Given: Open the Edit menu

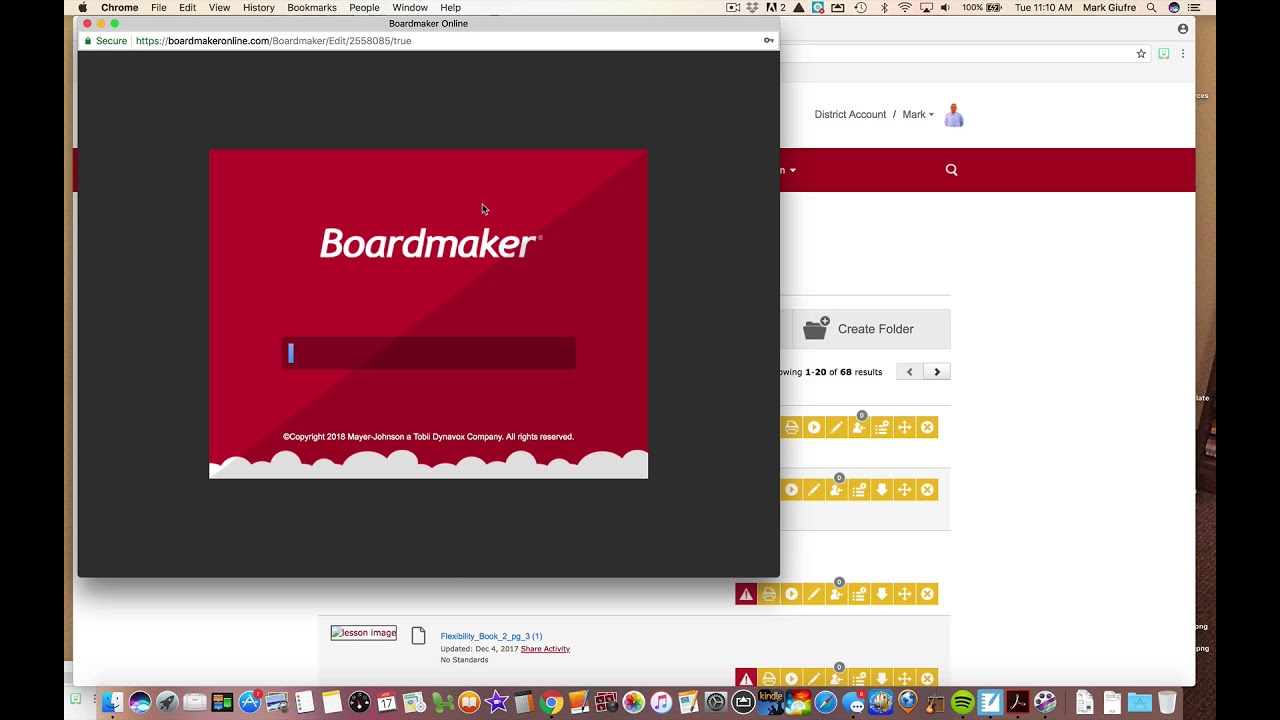Looking at the screenshot, I should point(187,8).
